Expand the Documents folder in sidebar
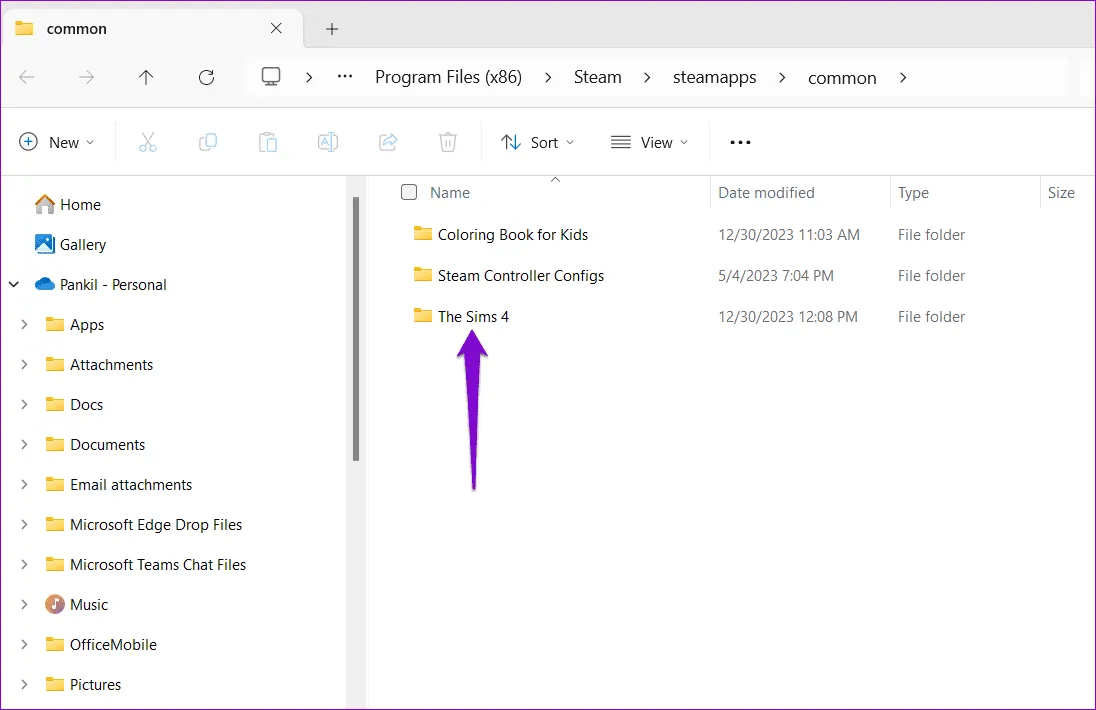The height and width of the screenshot is (710, 1096). coord(24,445)
